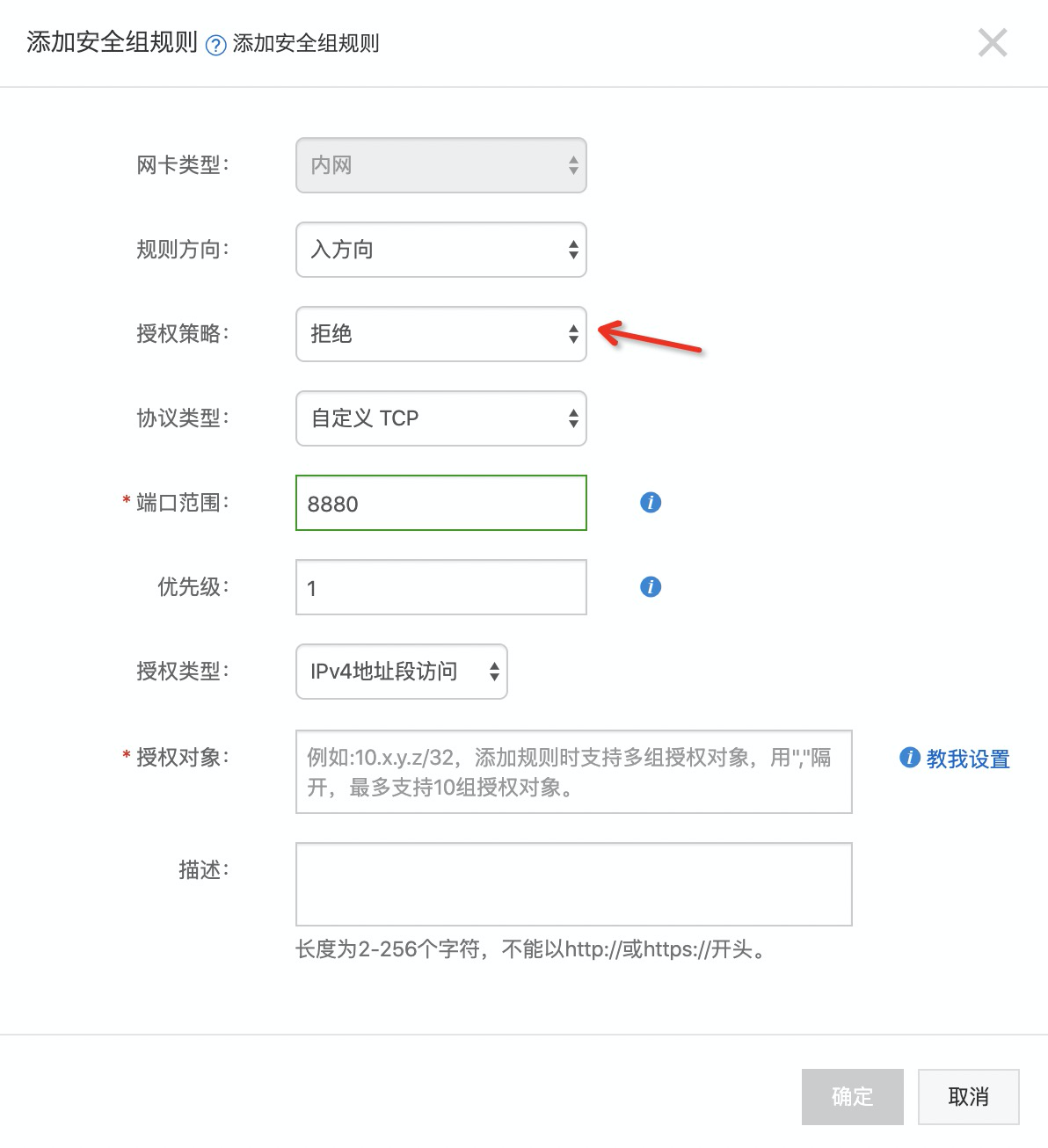Click the up-down arrows on the 规则方向 selector
1048x1148 pixels.
pos(572,250)
